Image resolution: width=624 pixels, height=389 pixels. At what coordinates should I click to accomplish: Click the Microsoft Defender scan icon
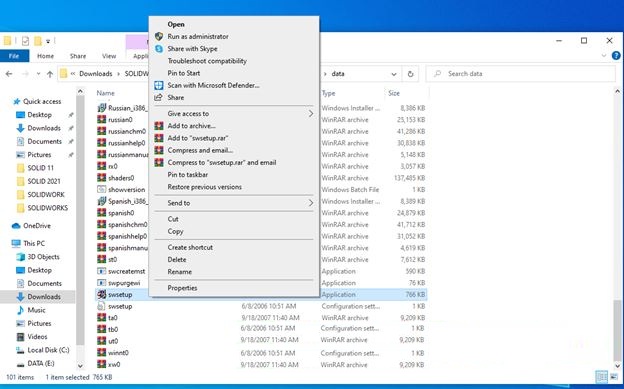tap(159, 85)
